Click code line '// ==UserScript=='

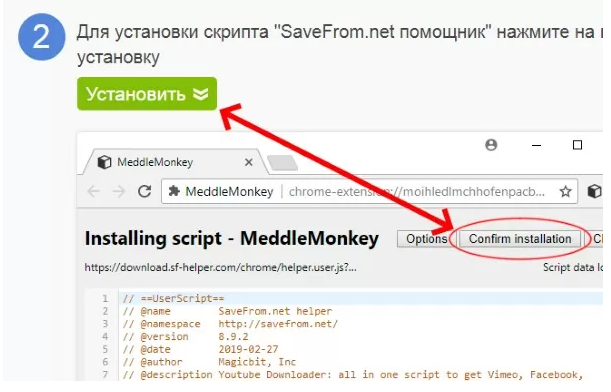click(173, 299)
